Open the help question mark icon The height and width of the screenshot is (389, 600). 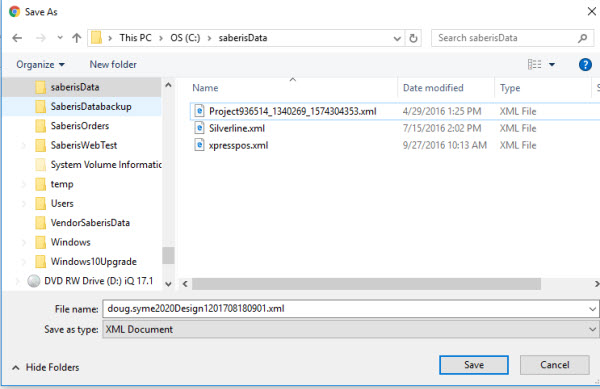coord(585,65)
